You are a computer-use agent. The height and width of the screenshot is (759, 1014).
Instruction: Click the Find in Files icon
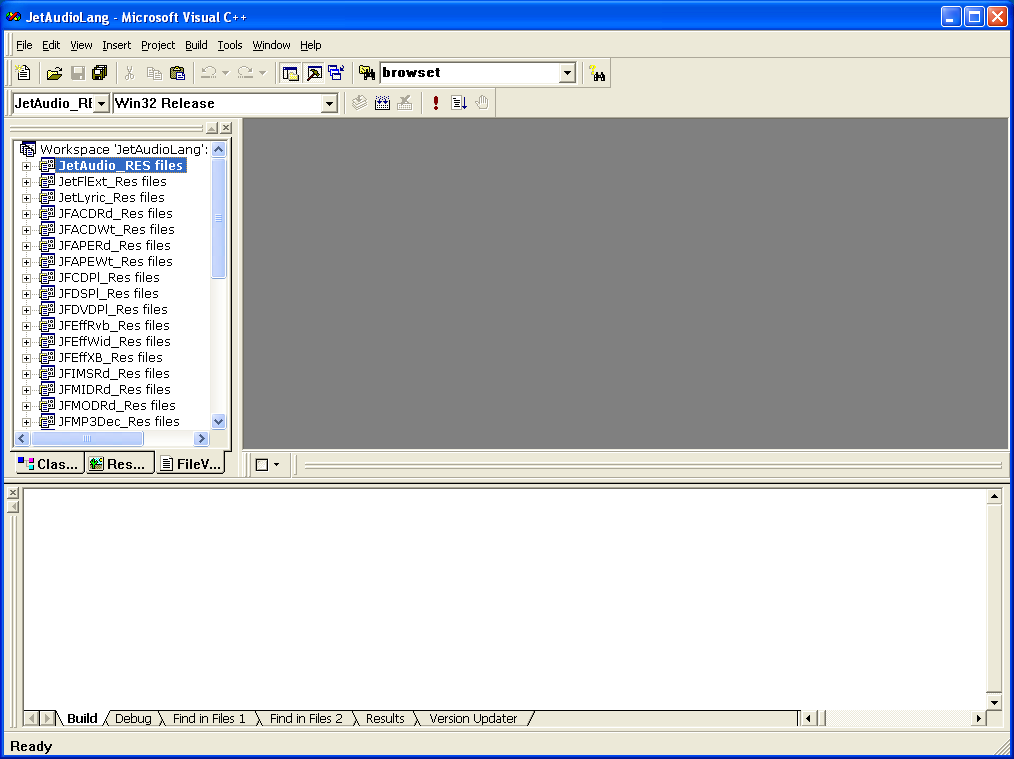click(x=367, y=73)
